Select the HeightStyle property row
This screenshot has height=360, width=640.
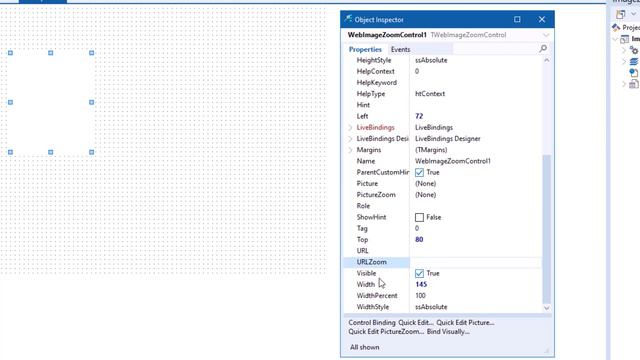pos(443,60)
